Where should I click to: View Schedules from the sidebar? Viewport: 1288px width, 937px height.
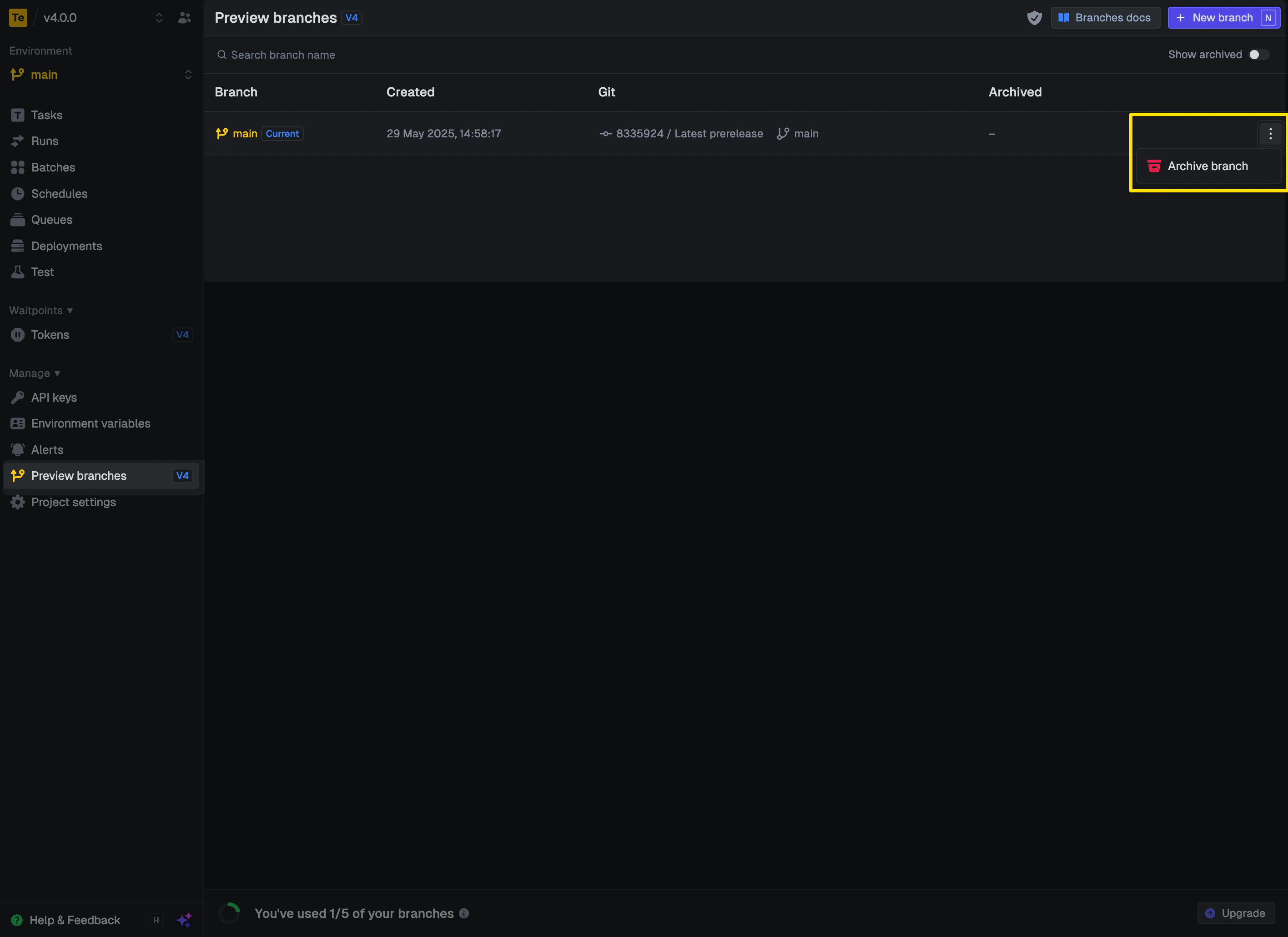[x=59, y=194]
